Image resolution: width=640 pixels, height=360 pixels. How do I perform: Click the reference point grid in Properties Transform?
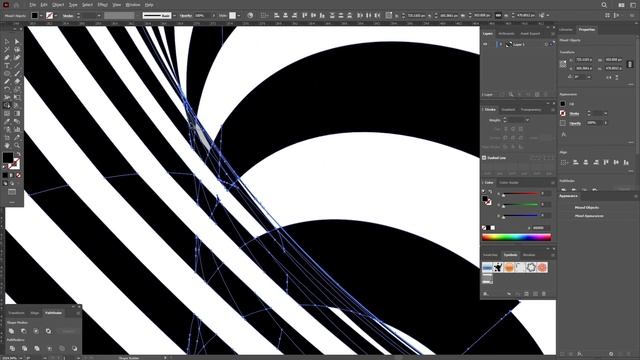click(x=563, y=64)
